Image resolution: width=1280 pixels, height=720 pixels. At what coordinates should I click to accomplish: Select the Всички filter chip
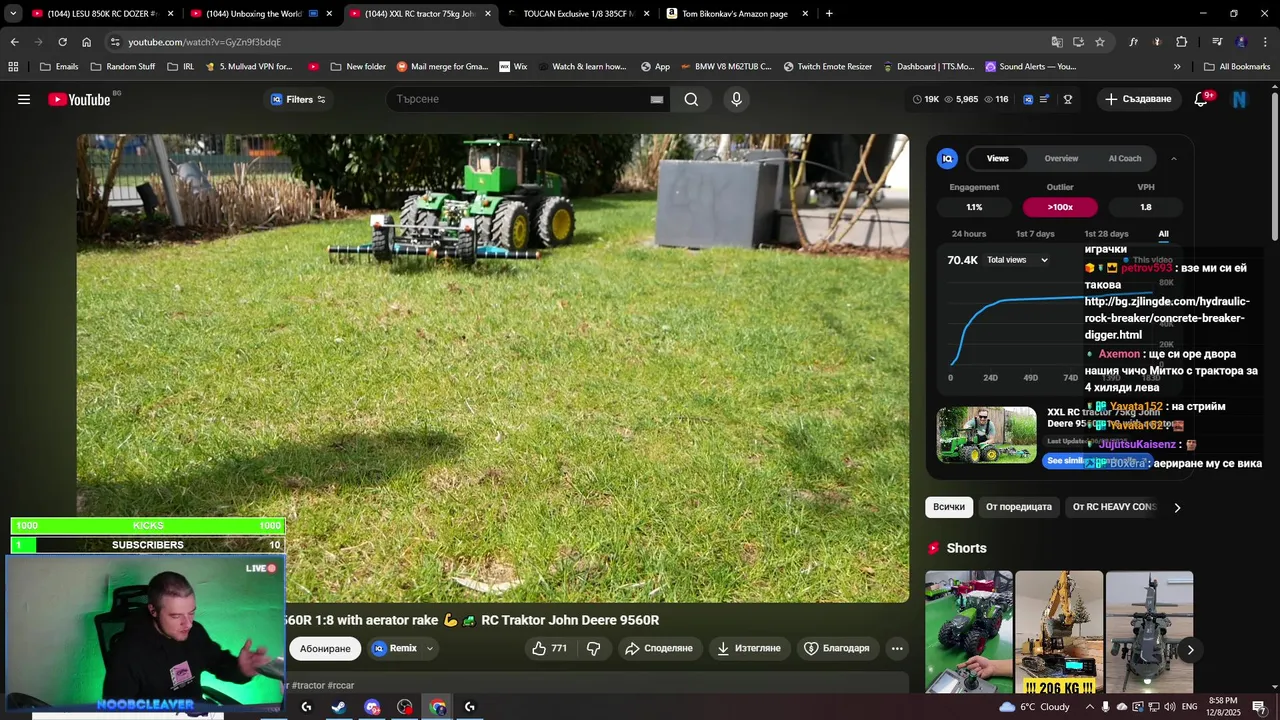(949, 507)
